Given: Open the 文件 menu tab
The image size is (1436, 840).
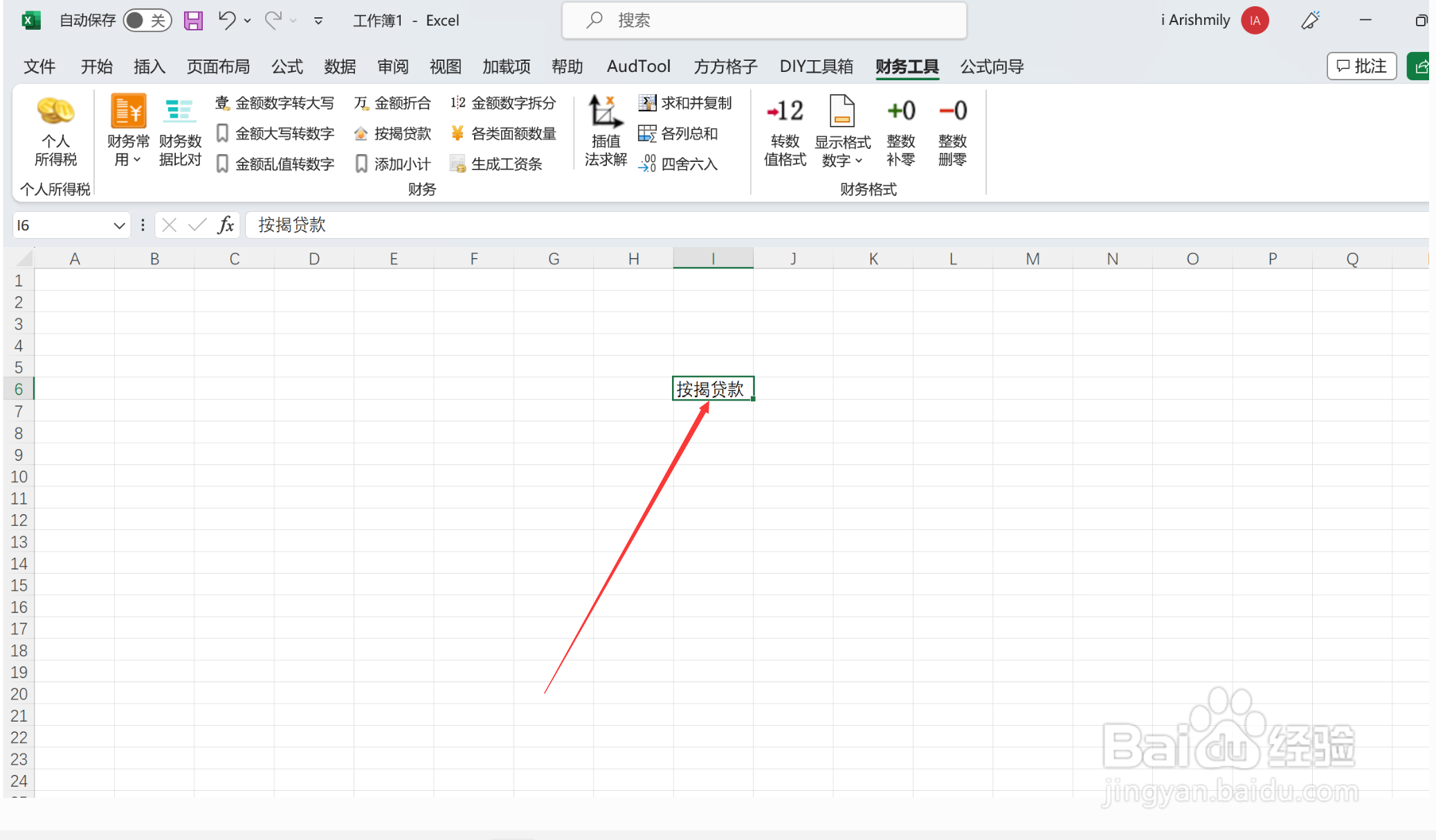Looking at the screenshot, I should click(39, 66).
